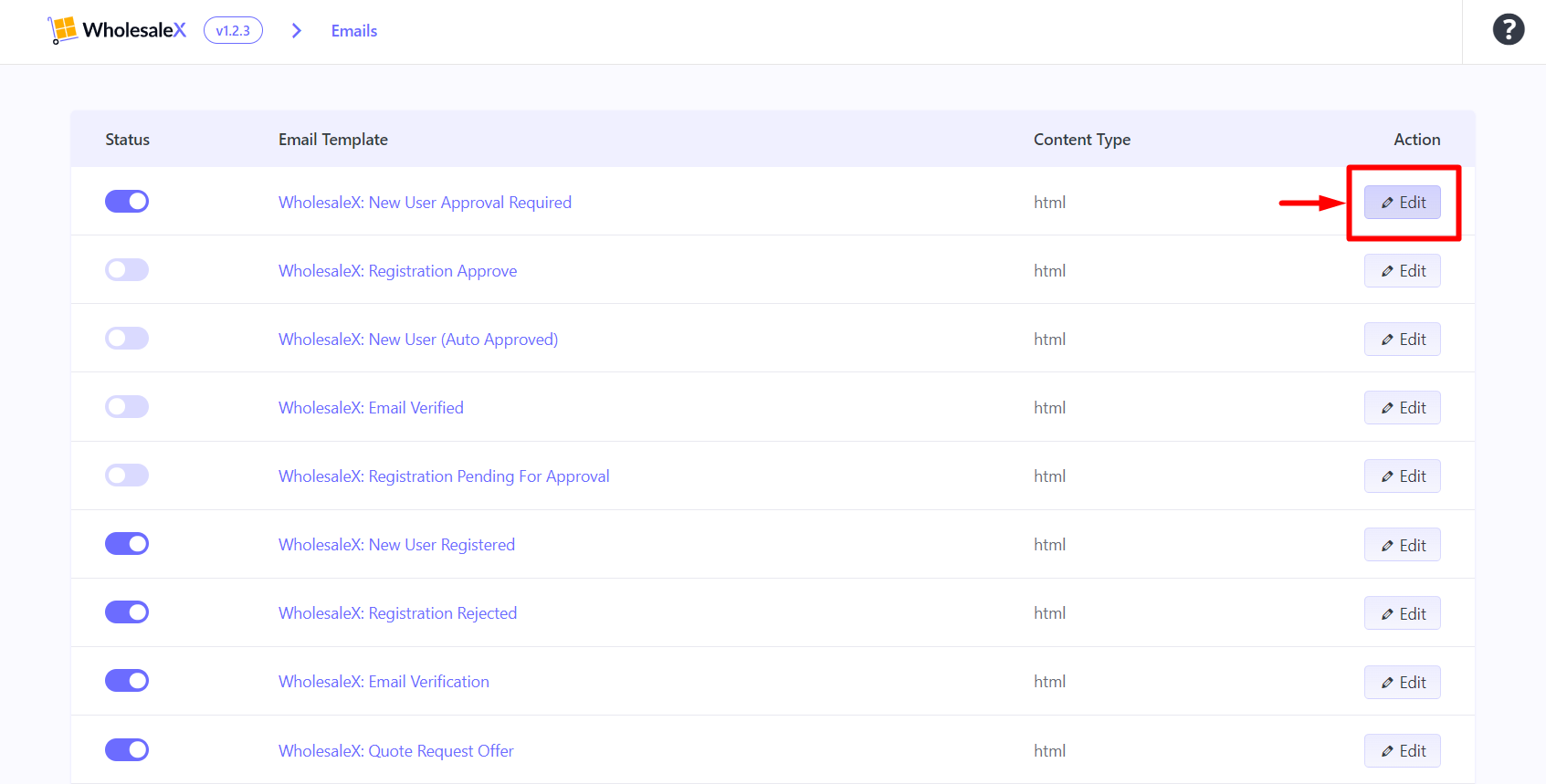The width and height of the screenshot is (1546, 784).
Task: Open Email Verification template link
Action: tap(384, 682)
